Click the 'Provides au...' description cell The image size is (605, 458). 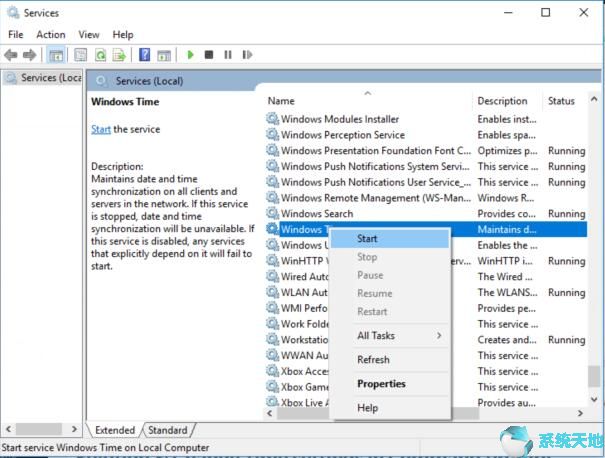506,402
